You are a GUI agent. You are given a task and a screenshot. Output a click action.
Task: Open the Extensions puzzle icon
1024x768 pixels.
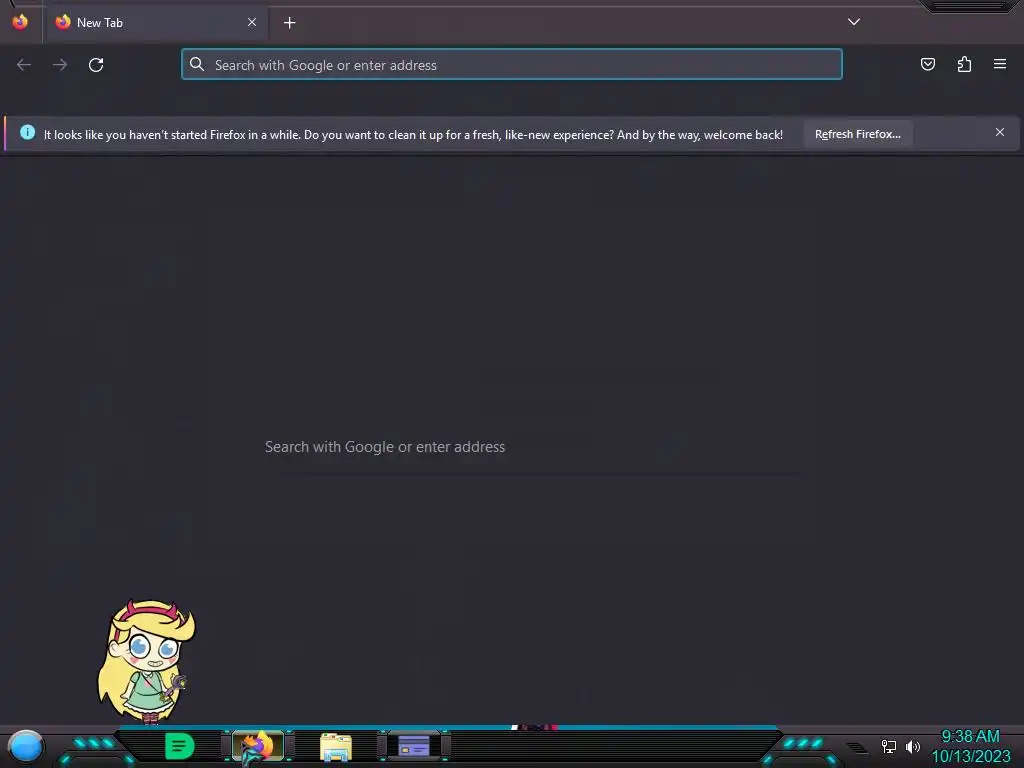[x=964, y=64]
